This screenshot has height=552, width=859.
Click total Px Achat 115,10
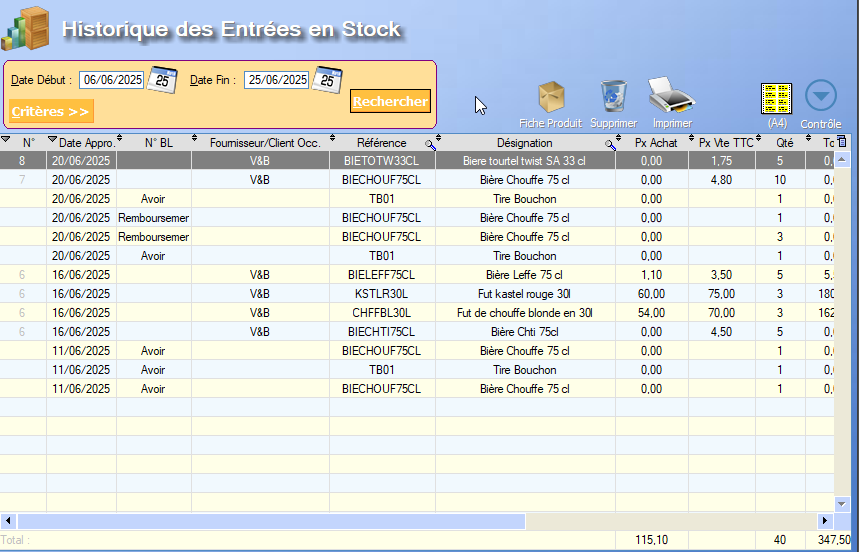[651, 540]
